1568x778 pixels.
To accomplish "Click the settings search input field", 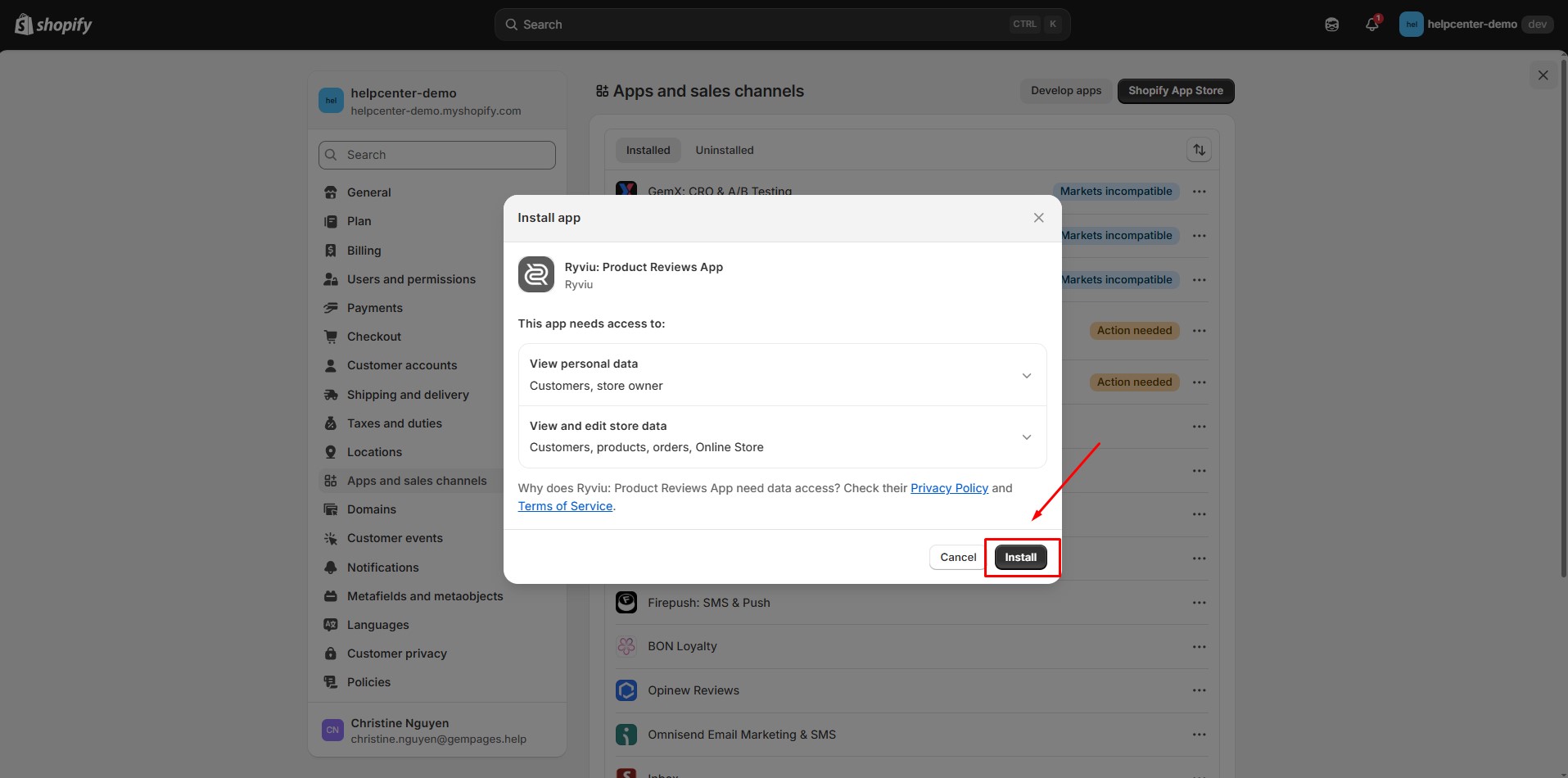I will tap(437, 155).
